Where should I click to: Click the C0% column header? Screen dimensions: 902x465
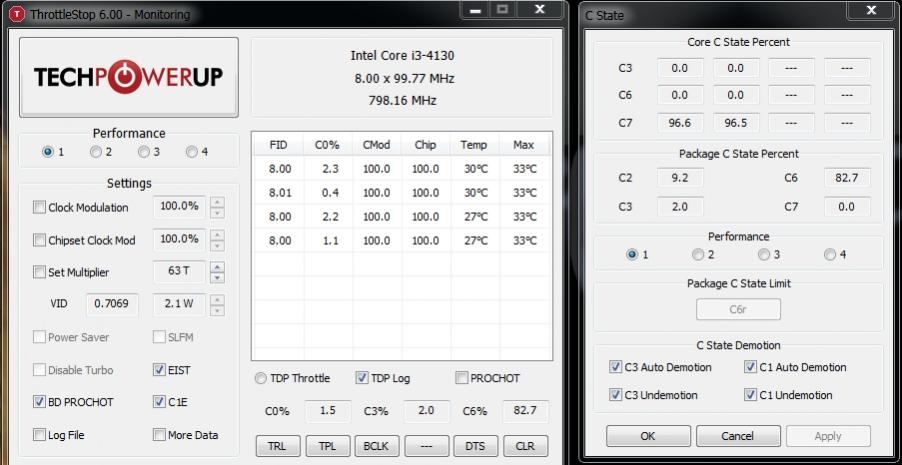point(327,145)
